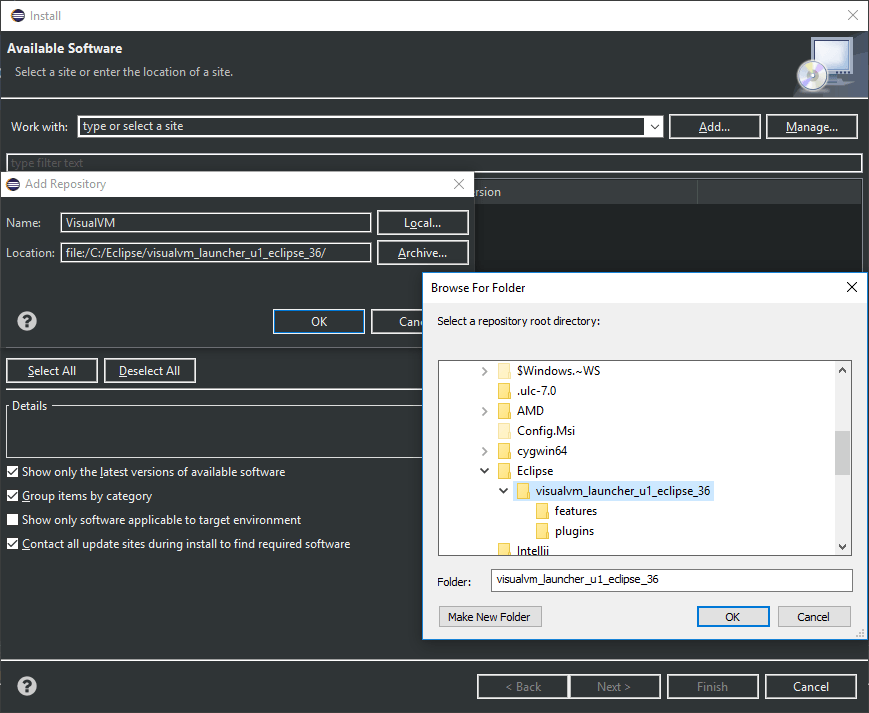Screen dimensions: 869x713
Task: Click the plugins folder icon
Action: tap(543, 531)
